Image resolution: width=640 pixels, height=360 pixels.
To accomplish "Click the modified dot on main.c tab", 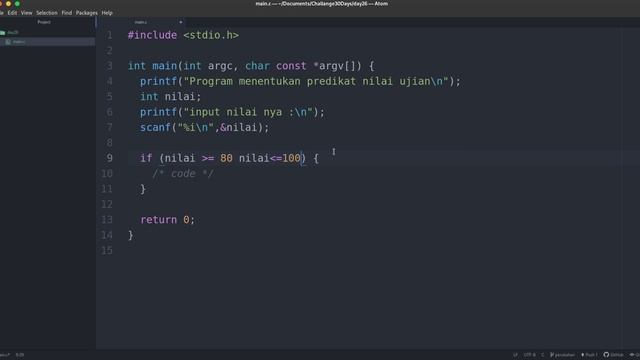I will click(x=181, y=22).
